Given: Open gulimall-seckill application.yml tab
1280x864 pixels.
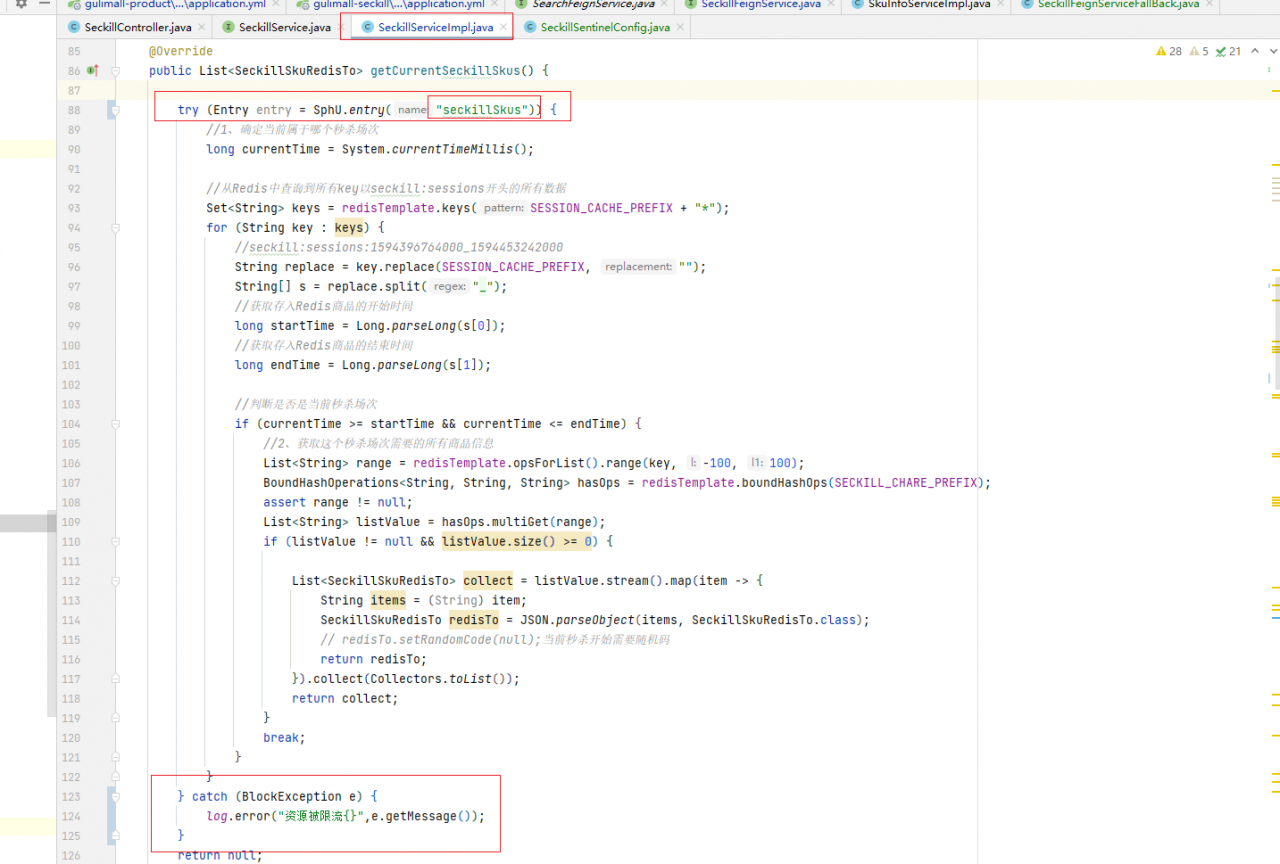Looking at the screenshot, I should click(x=399, y=4).
